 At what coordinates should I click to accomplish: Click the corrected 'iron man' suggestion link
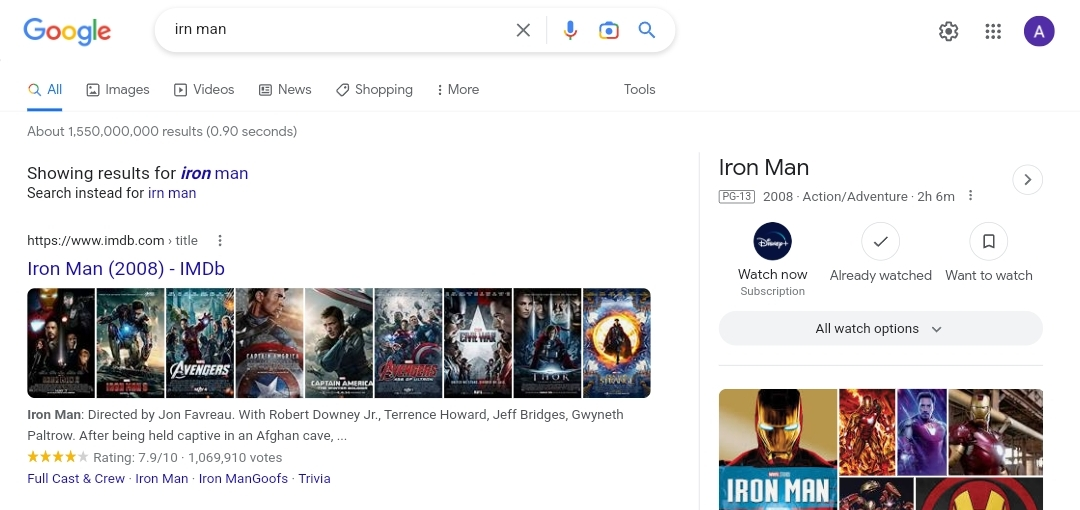tap(214, 173)
